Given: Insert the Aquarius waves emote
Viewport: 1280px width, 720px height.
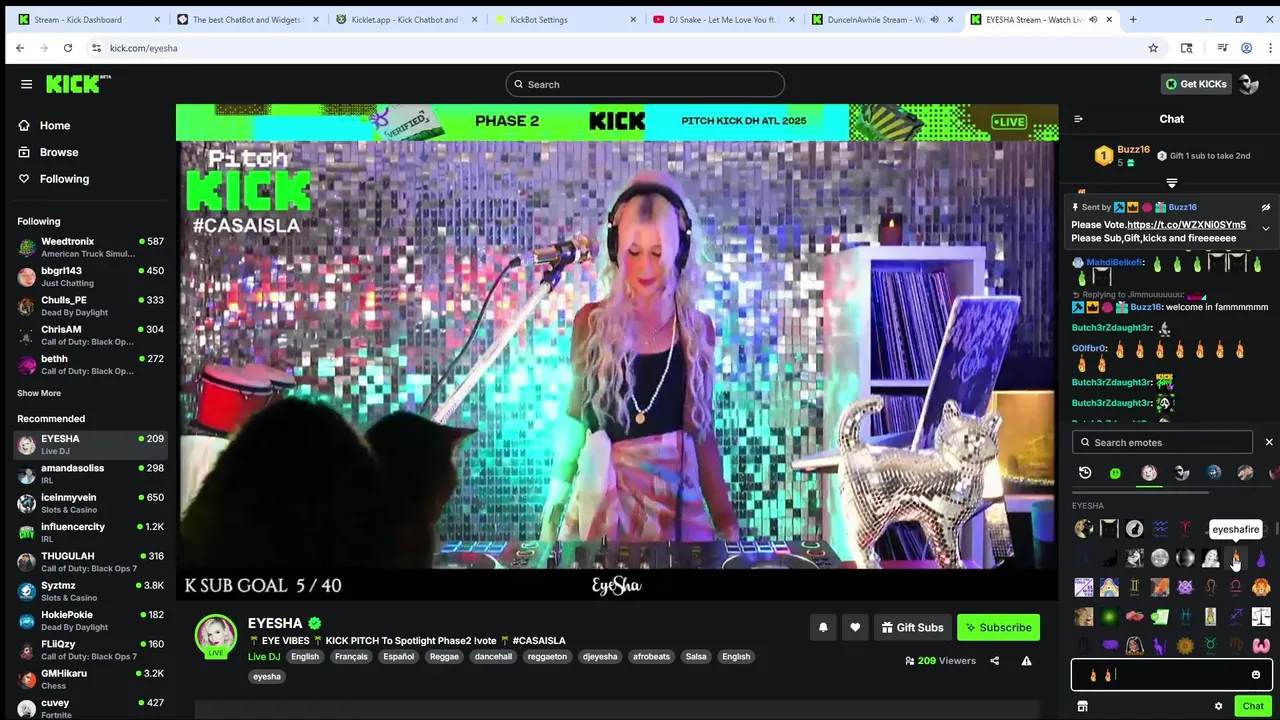Looking at the screenshot, I should click(x=1160, y=529).
